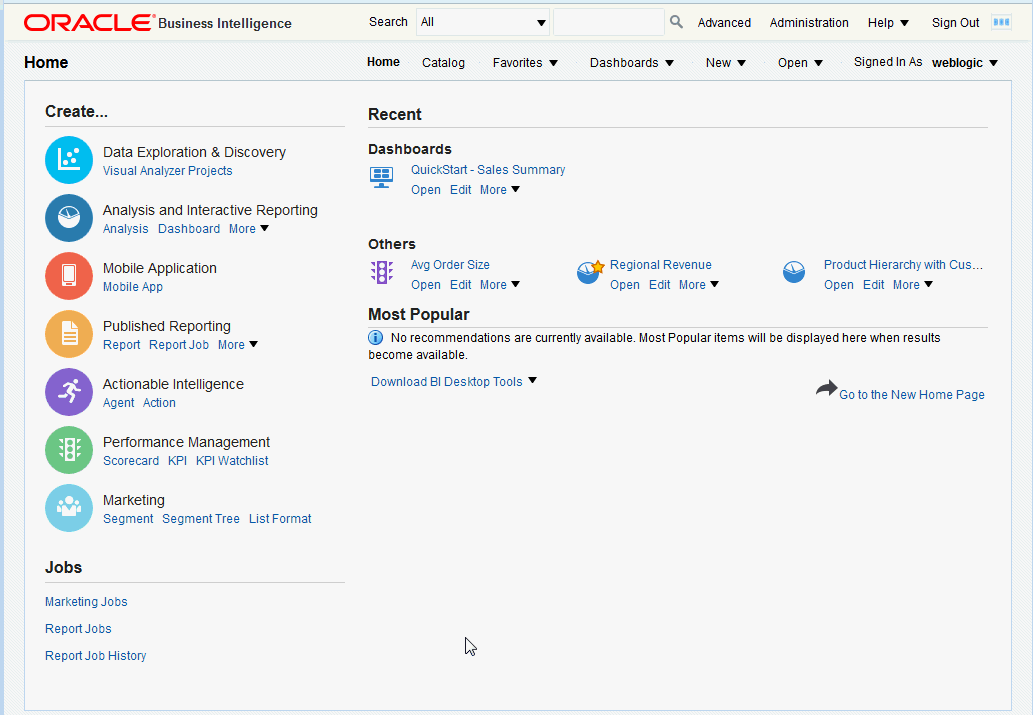Viewport: 1033px width, 715px height.
Task: Click the Regional Revenue starred analysis icon
Action: tap(590, 272)
